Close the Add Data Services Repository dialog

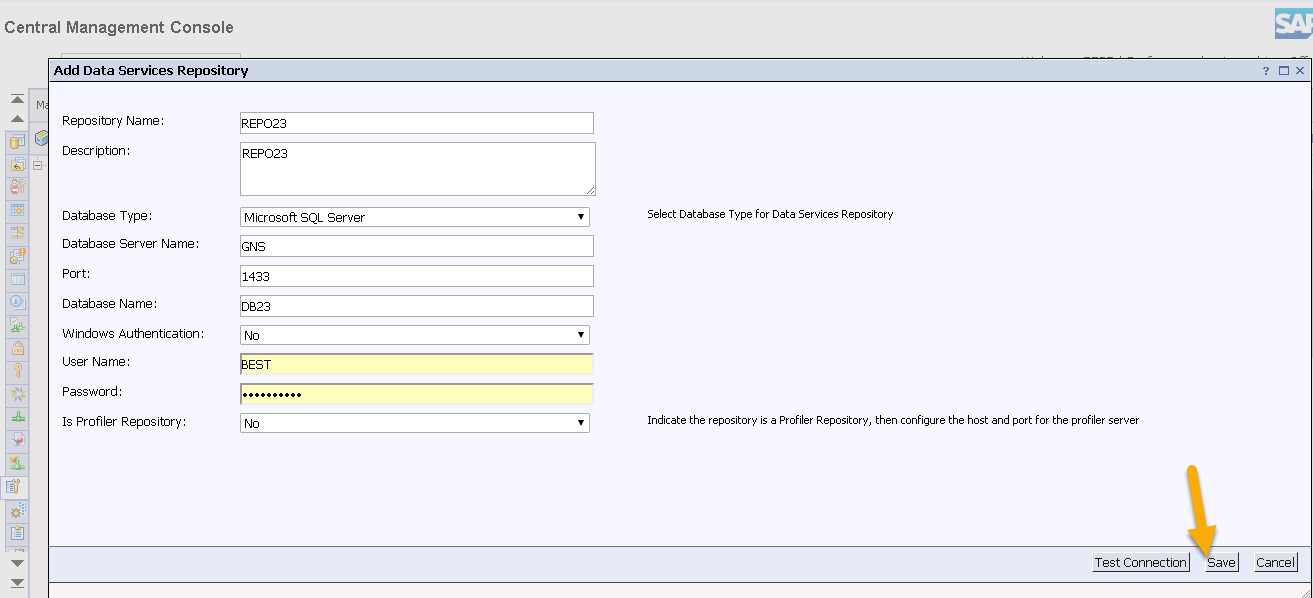tap(1300, 71)
